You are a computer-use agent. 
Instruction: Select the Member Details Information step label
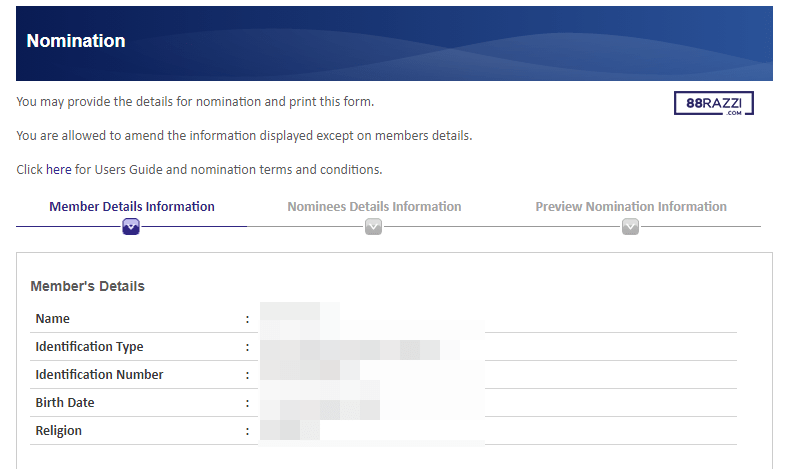coord(132,206)
